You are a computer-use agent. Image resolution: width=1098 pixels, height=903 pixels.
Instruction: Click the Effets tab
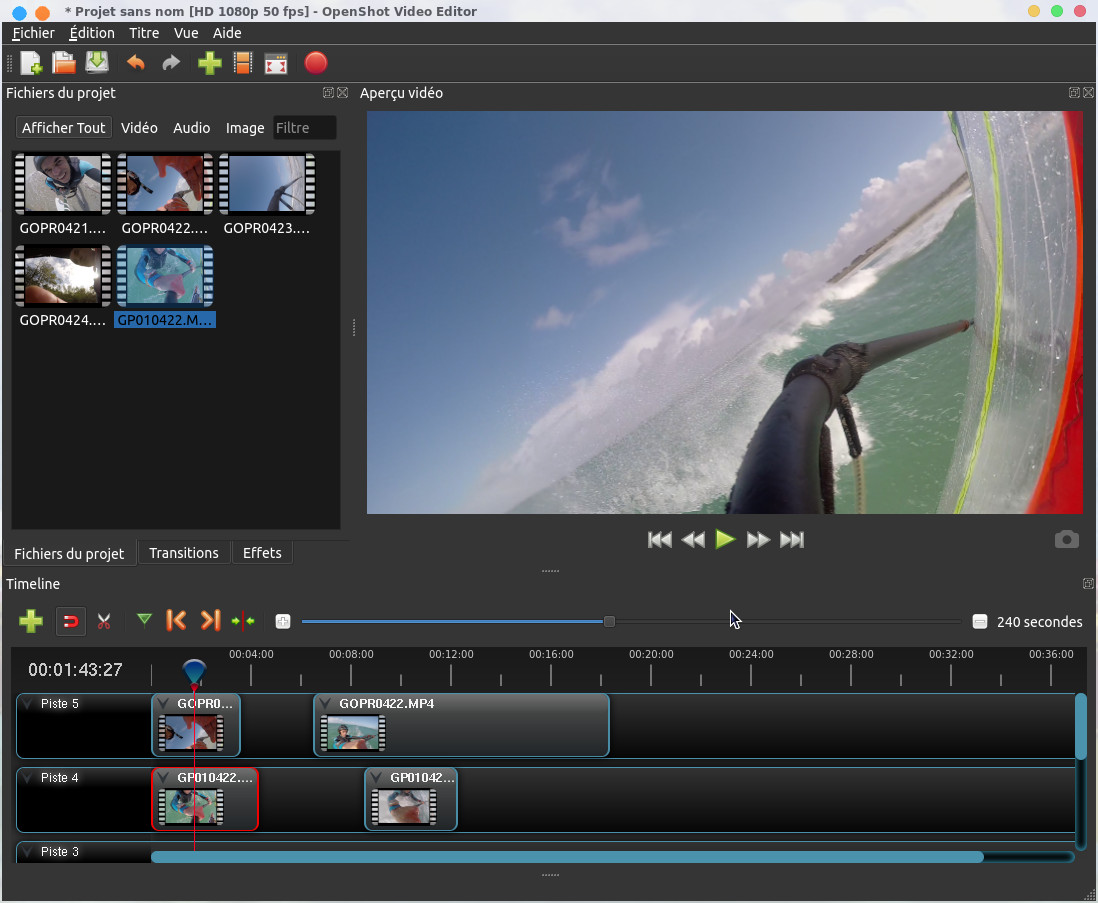point(262,553)
